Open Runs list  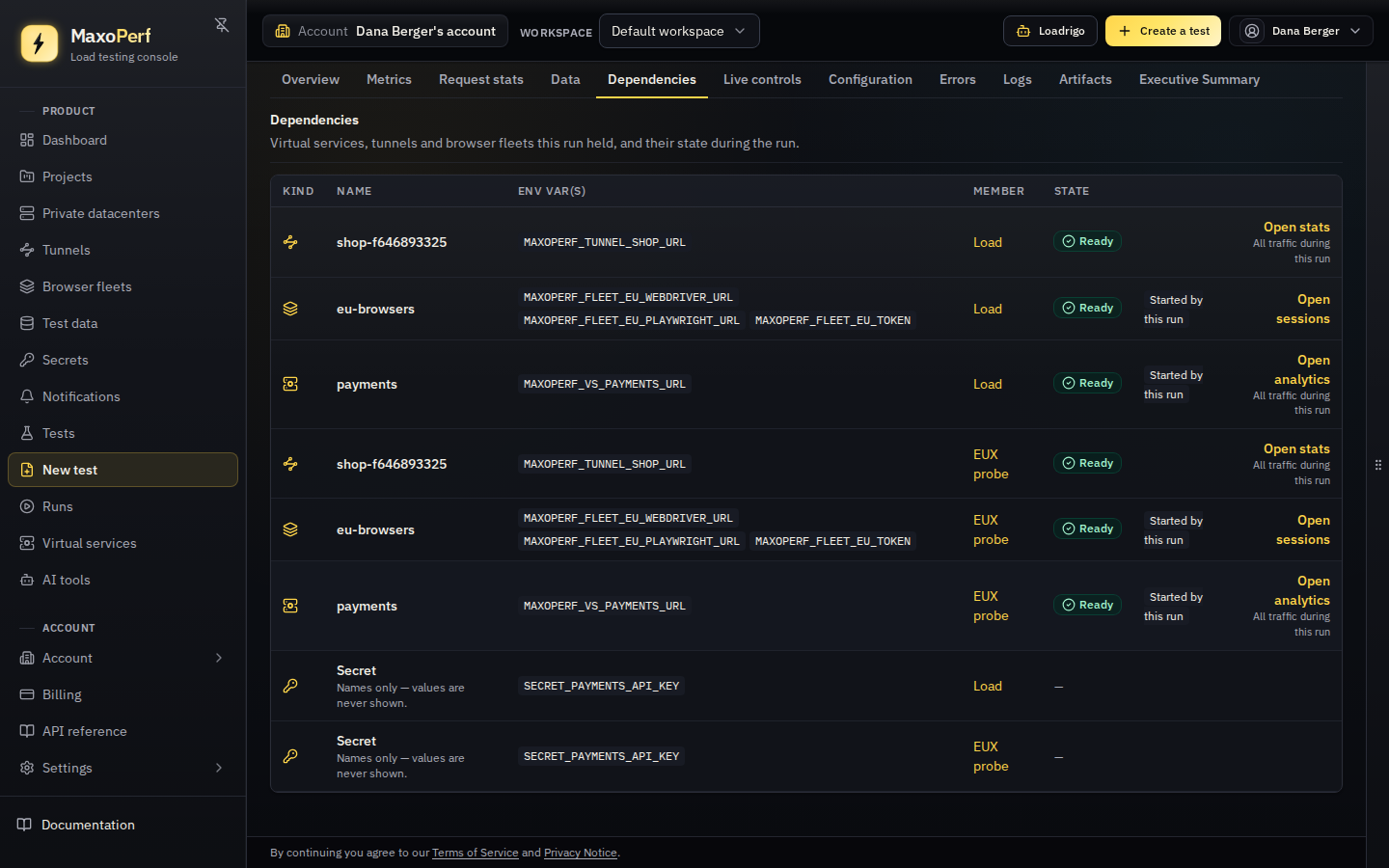pyautogui.click(x=123, y=506)
